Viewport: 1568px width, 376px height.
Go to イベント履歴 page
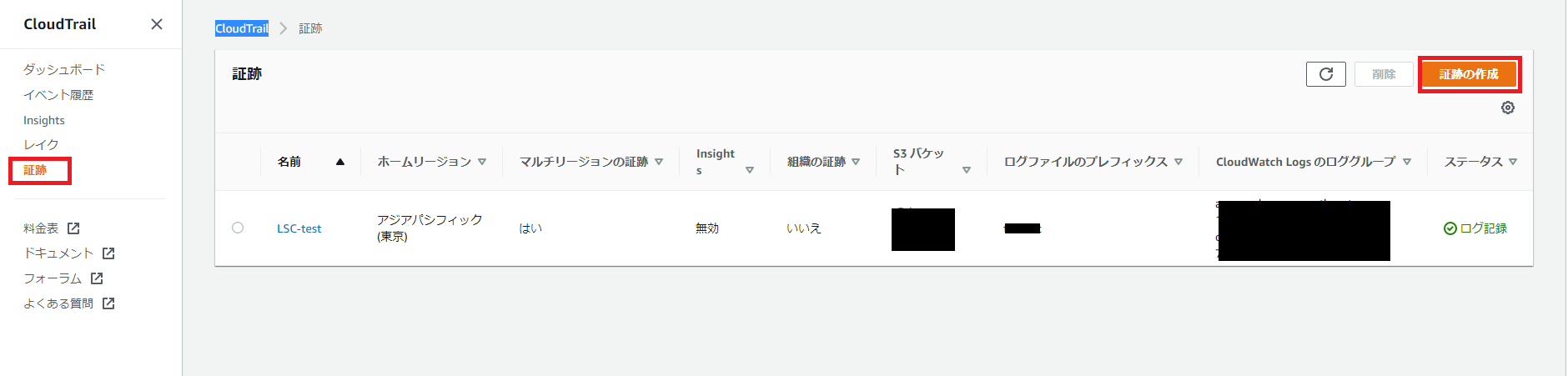pyautogui.click(x=58, y=95)
